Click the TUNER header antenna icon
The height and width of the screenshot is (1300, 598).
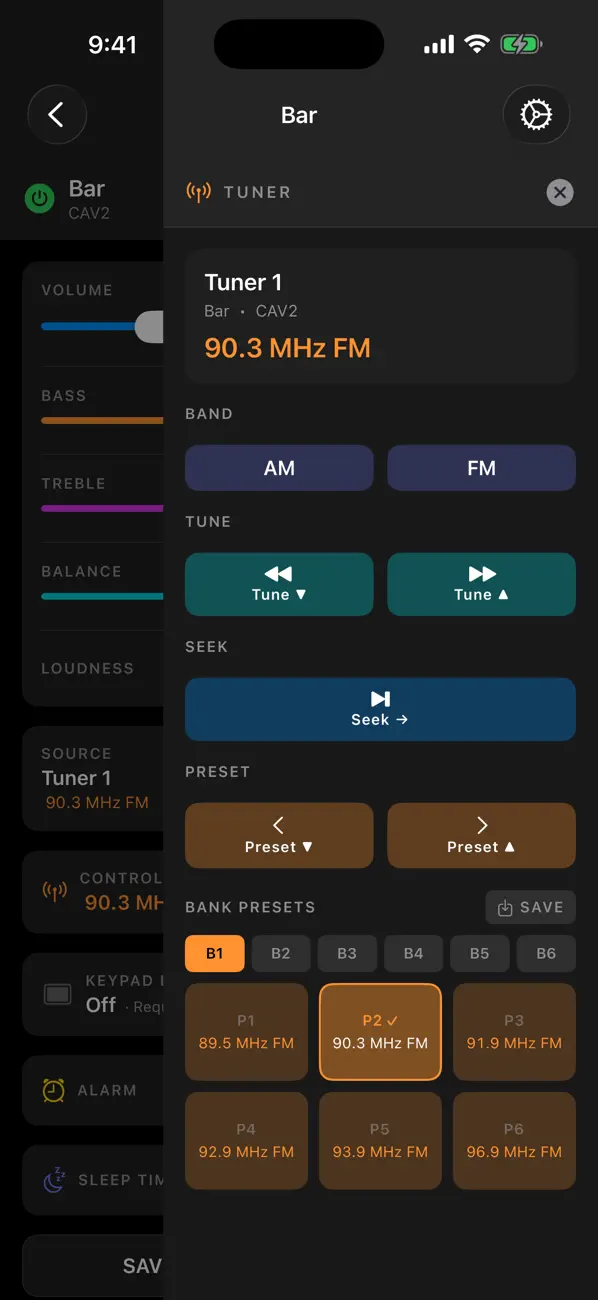point(199,192)
